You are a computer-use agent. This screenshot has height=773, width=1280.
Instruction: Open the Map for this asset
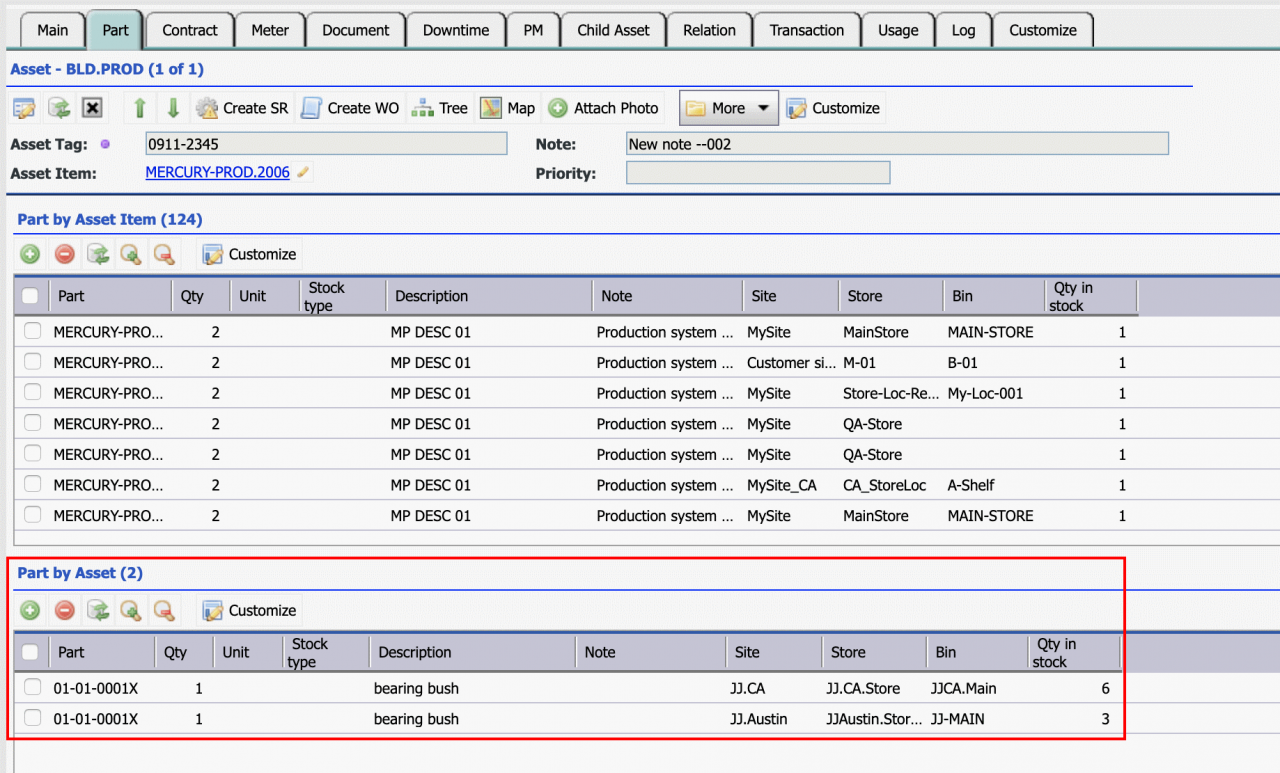pos(508,108)
